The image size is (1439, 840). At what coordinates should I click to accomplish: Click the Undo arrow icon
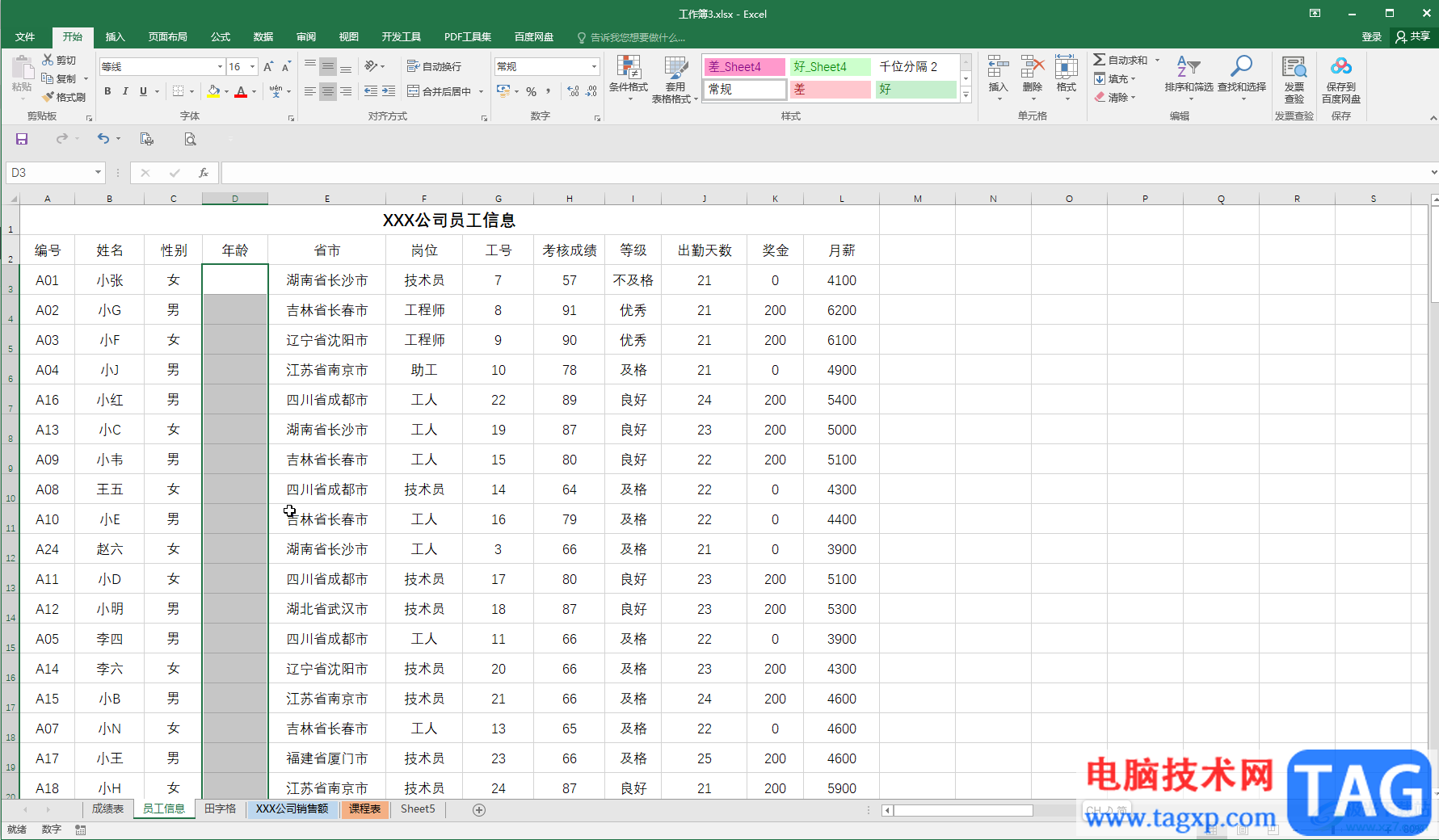(x=103, y=139)
